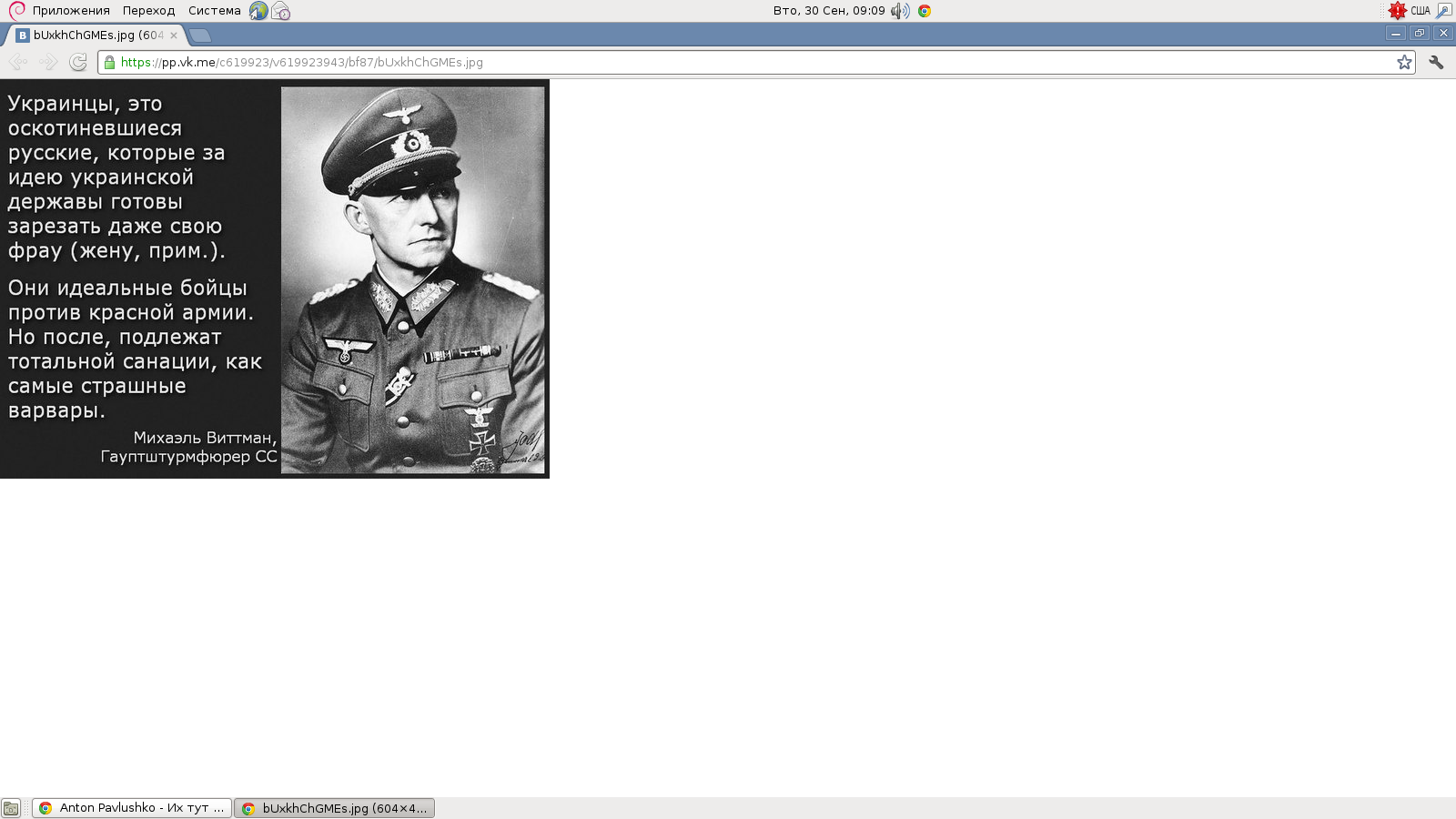This screenshot has height=819, width=1456.
Task: Close the bUxkhChGMEs.jpg tab
Action: [174, 35]
